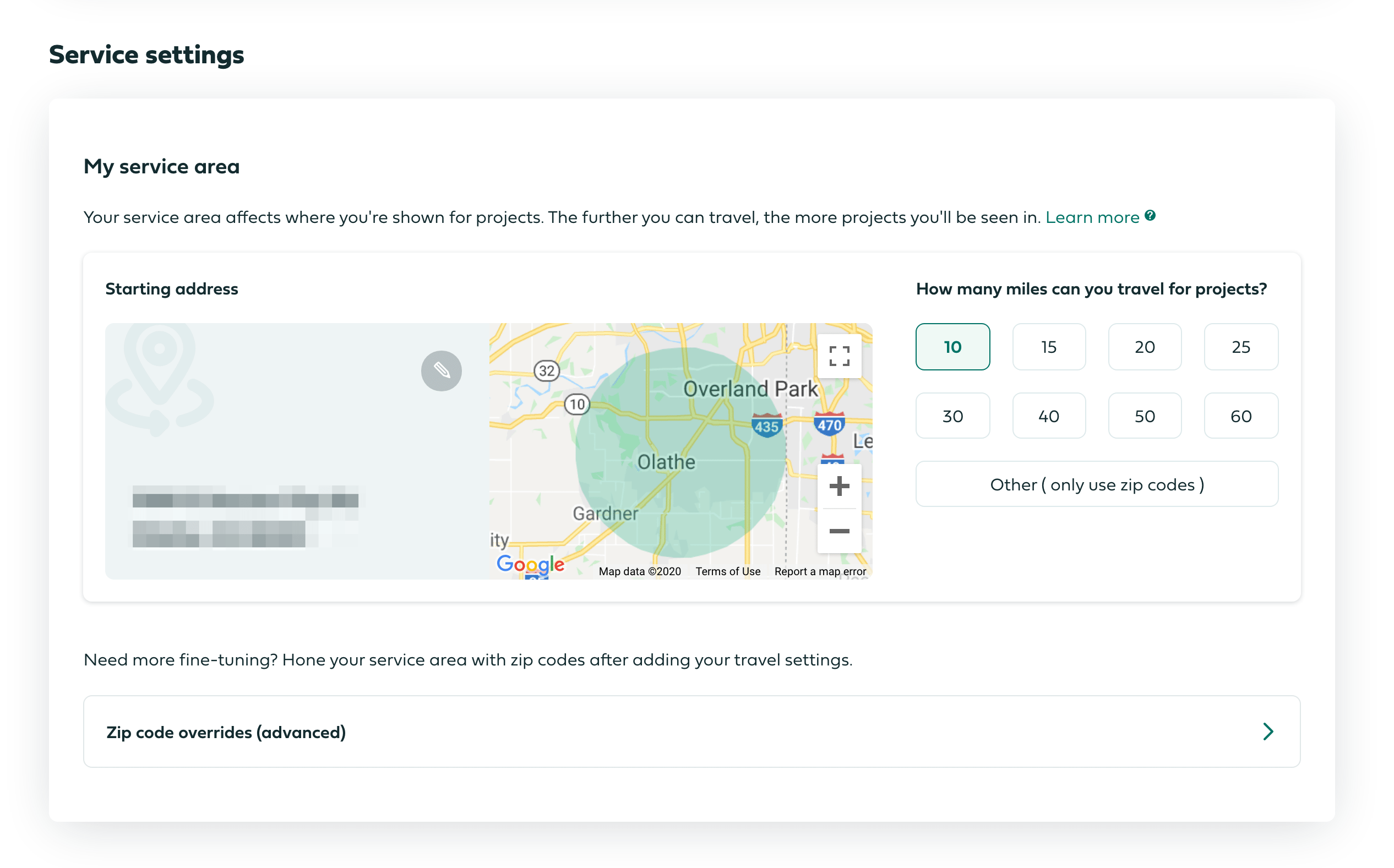
Task: Pick the 30 miles option
Action: 952,416
